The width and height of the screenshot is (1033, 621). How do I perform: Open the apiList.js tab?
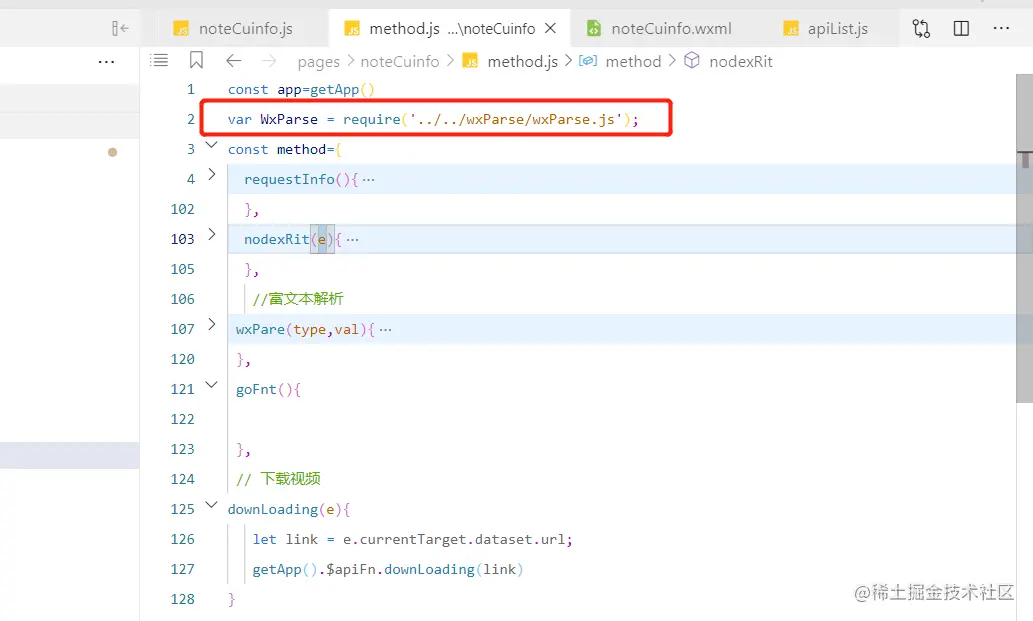(827, 28)
